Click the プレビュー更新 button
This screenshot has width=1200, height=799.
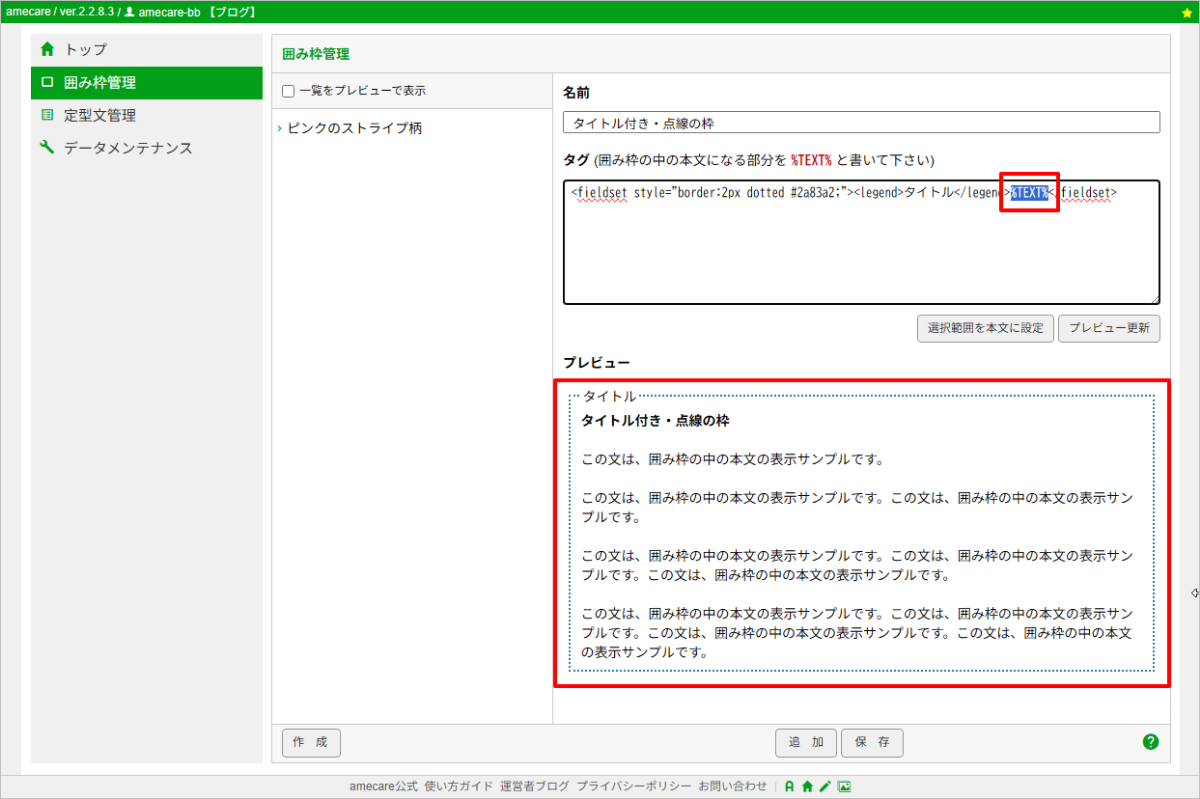pos(1109,328)
